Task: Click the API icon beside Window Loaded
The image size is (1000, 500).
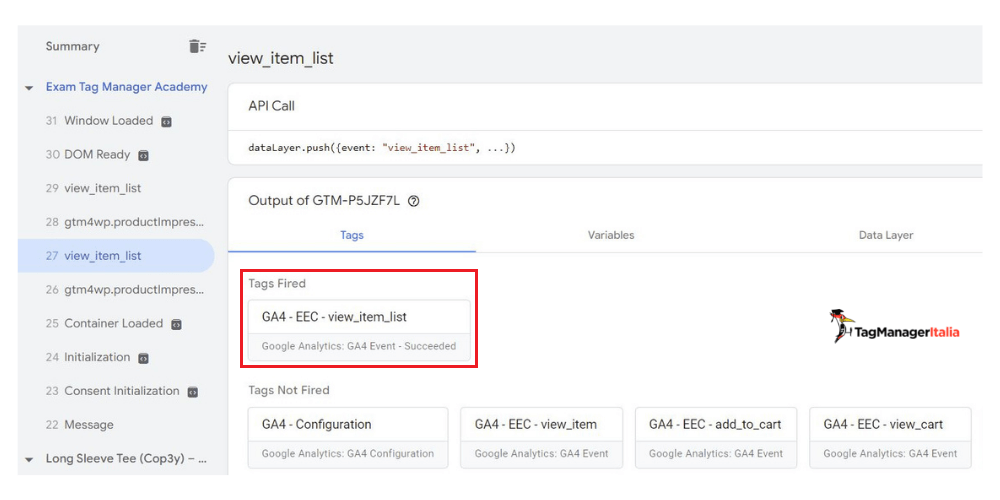Action: point(166,121)
